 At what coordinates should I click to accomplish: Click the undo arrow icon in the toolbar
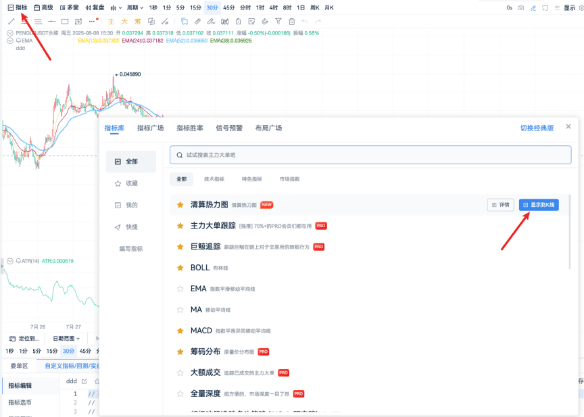[x=305, y=22]
